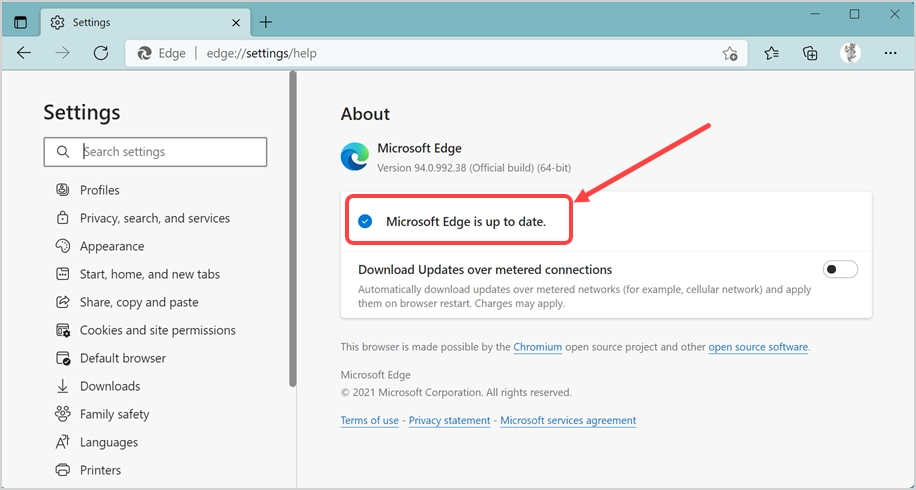The width and height of the screenshot is (916, 490).
Task: Click the profile avatar icon
Action: [850, 53]
